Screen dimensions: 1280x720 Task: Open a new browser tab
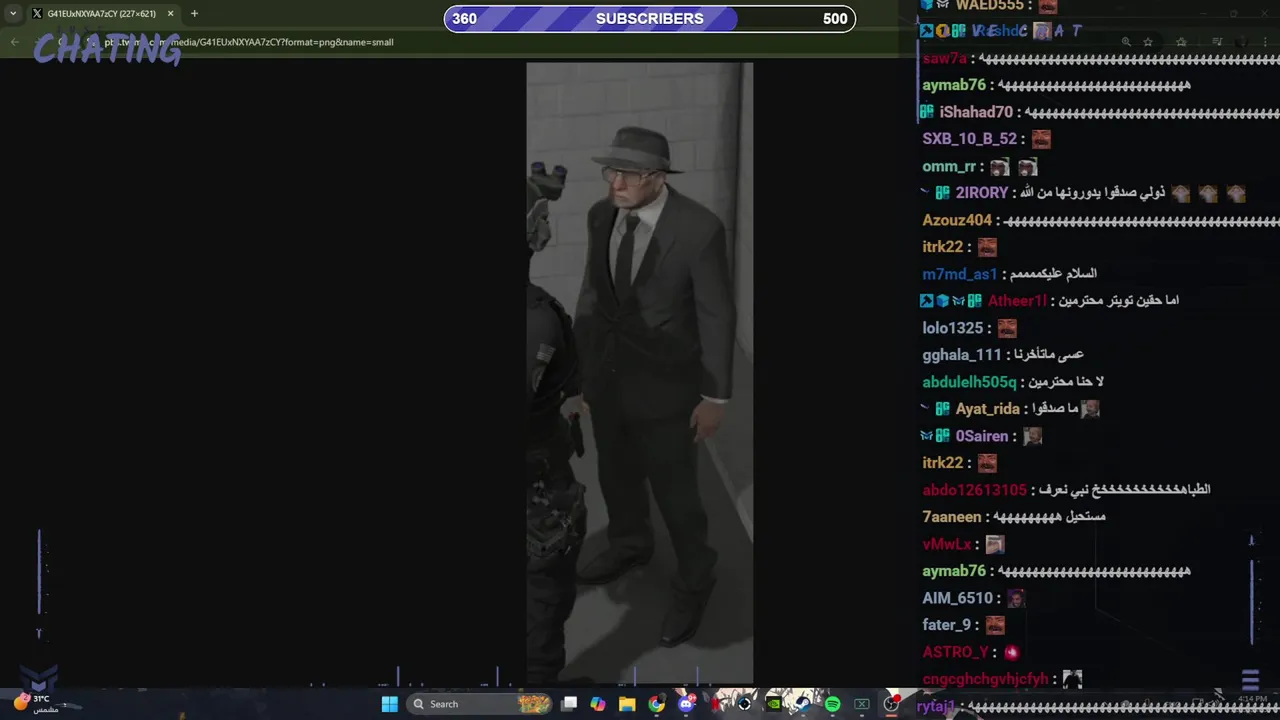(194, 14)
